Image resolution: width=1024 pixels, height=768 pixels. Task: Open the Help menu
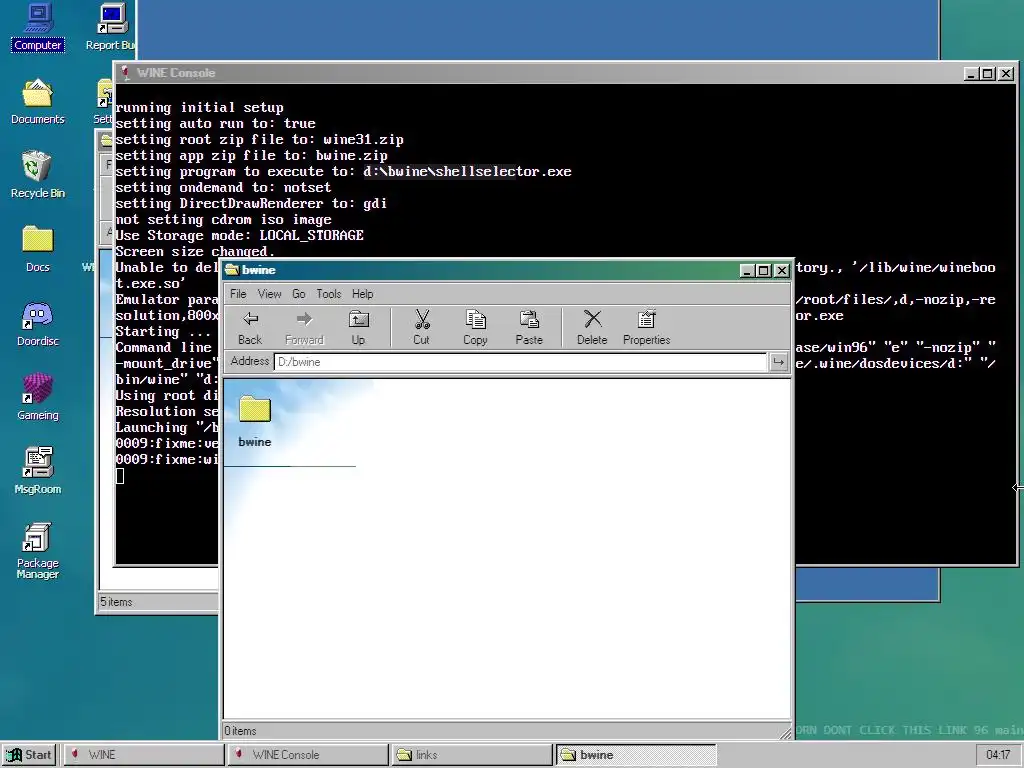pyautogui.click(x=362, y=294)
